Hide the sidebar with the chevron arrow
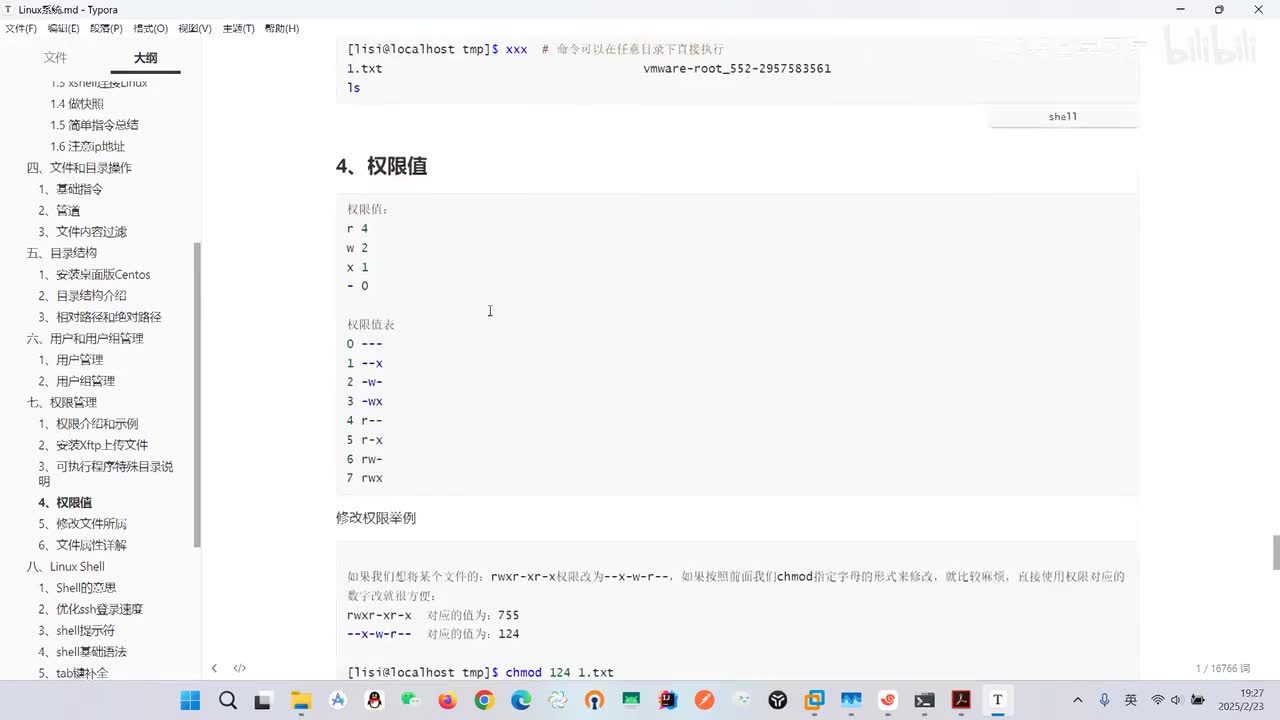Screen dimensions: 1280x720 click(214, 668)
